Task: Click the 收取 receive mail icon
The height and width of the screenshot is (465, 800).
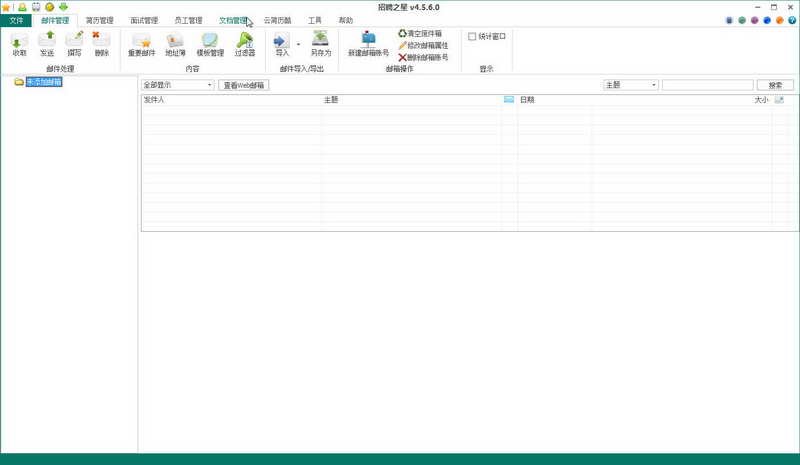Action: 19,44
